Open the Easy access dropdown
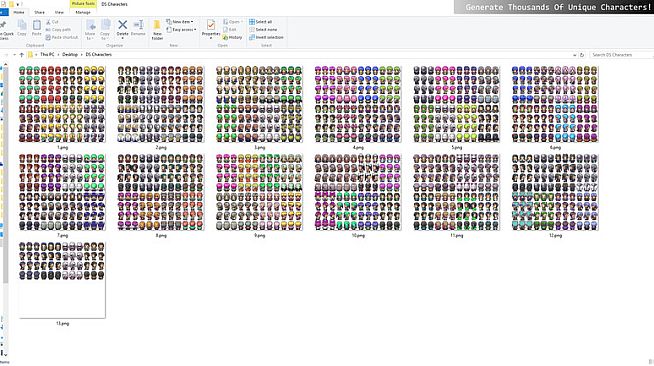The height and width of the screenshot is (366, 654). coord(181,30)
